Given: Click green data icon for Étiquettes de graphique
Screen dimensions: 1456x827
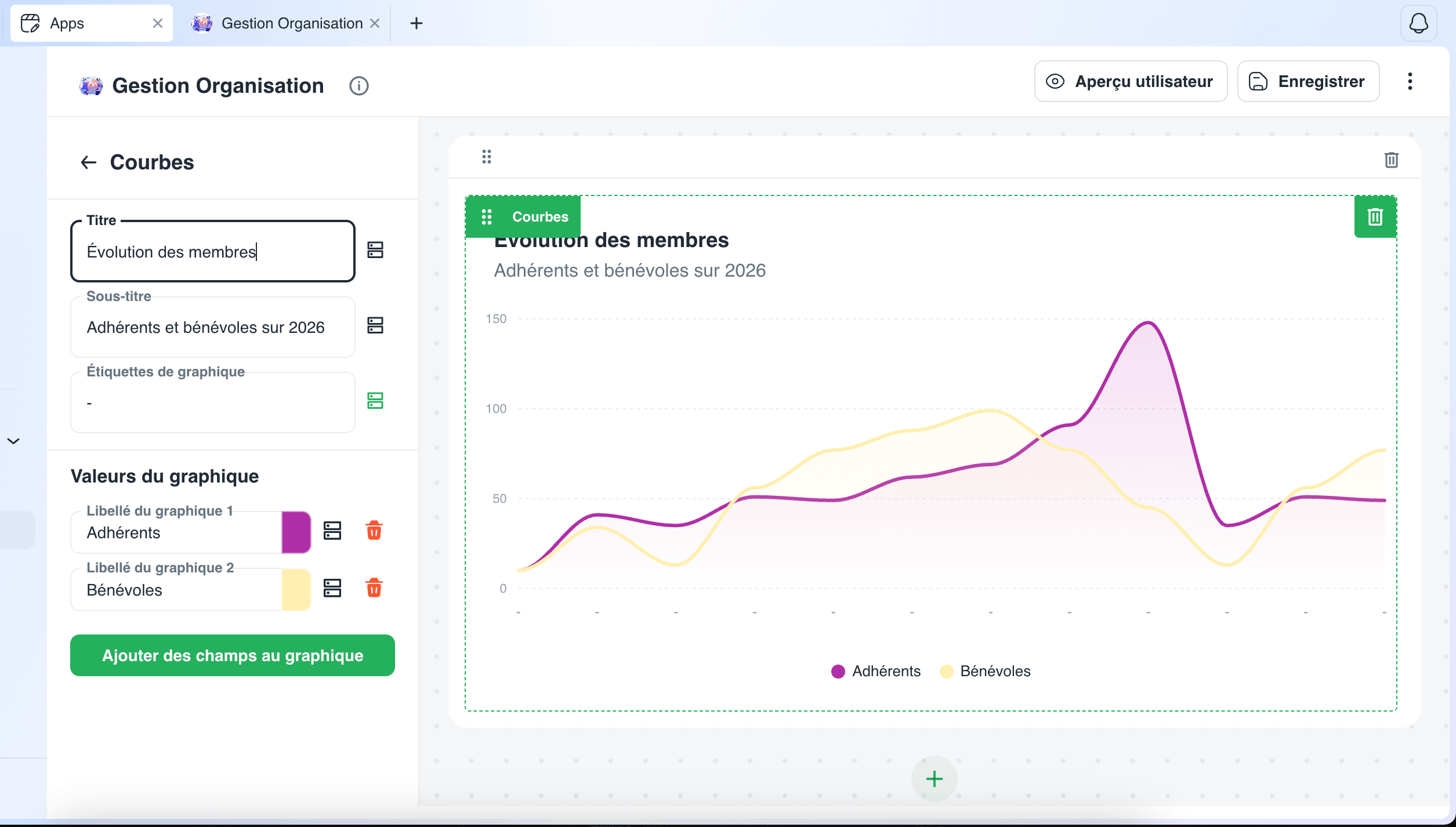Looking at the screenshot, I should point(375,401).
